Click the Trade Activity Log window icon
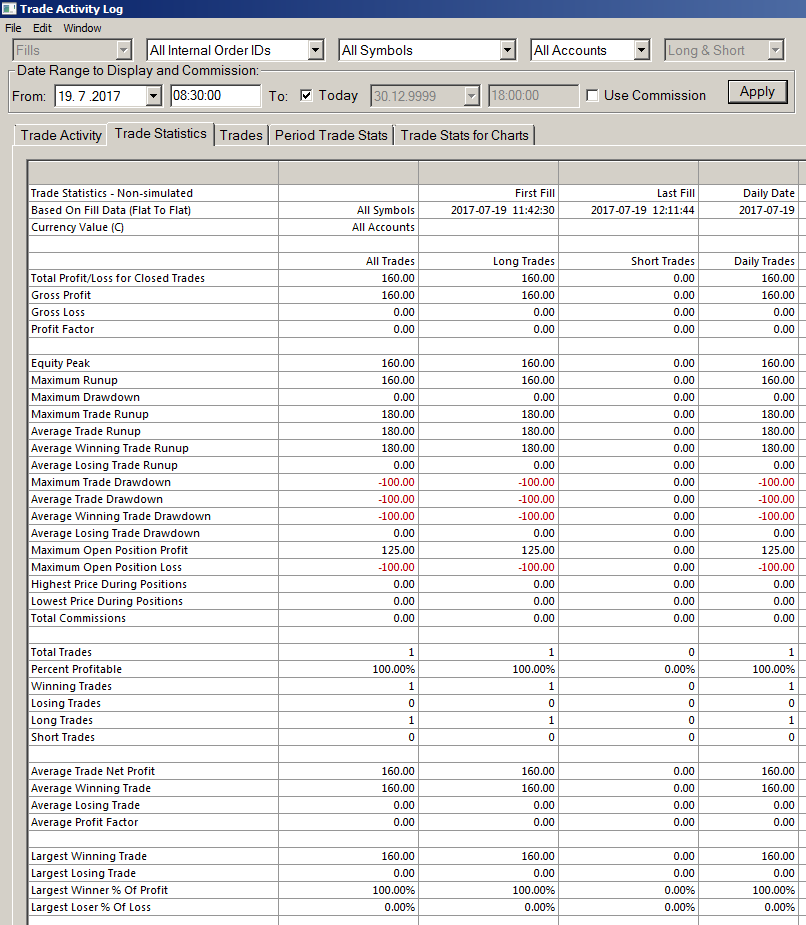Screen dimensions: 806x925 click(x=9, y=9)
